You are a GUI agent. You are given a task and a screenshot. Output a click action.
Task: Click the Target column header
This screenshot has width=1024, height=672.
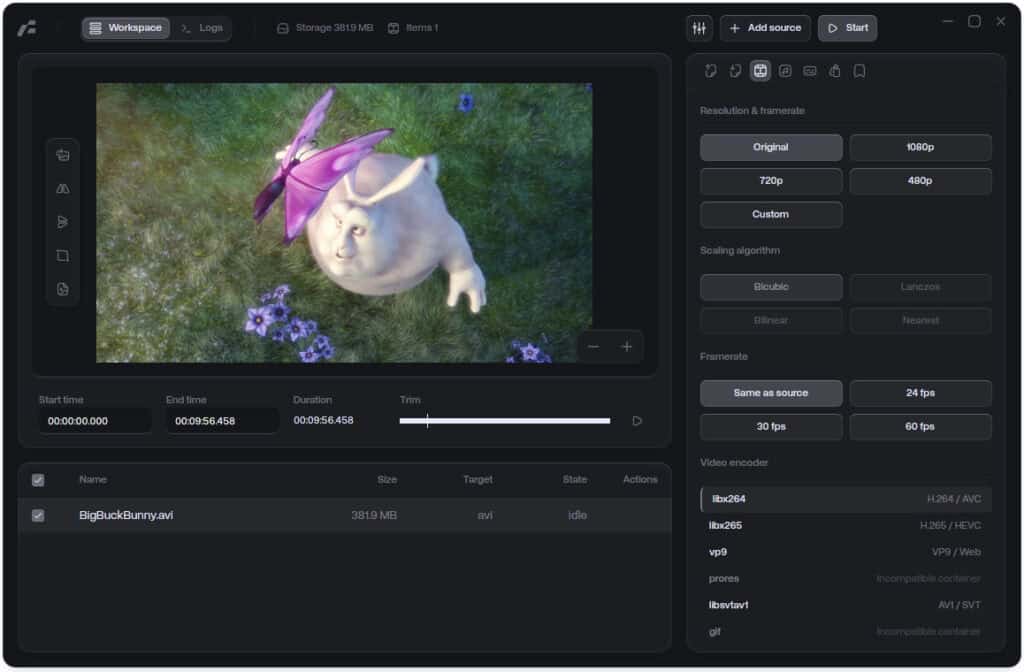point(477,480)
